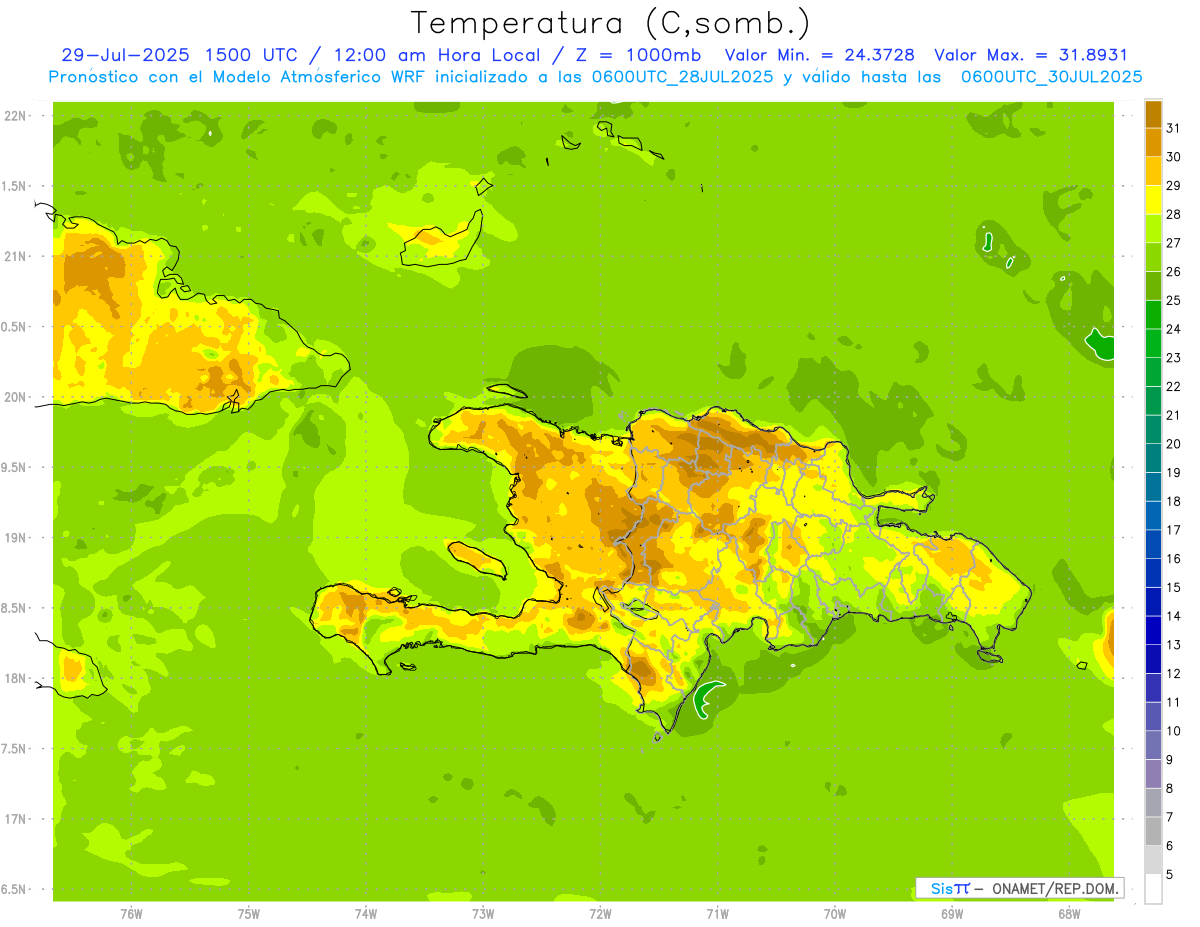Viewport: 1200px width, 927px height.
Task: Pick the legend band between 29 and 30
Action: [1153, 171]
